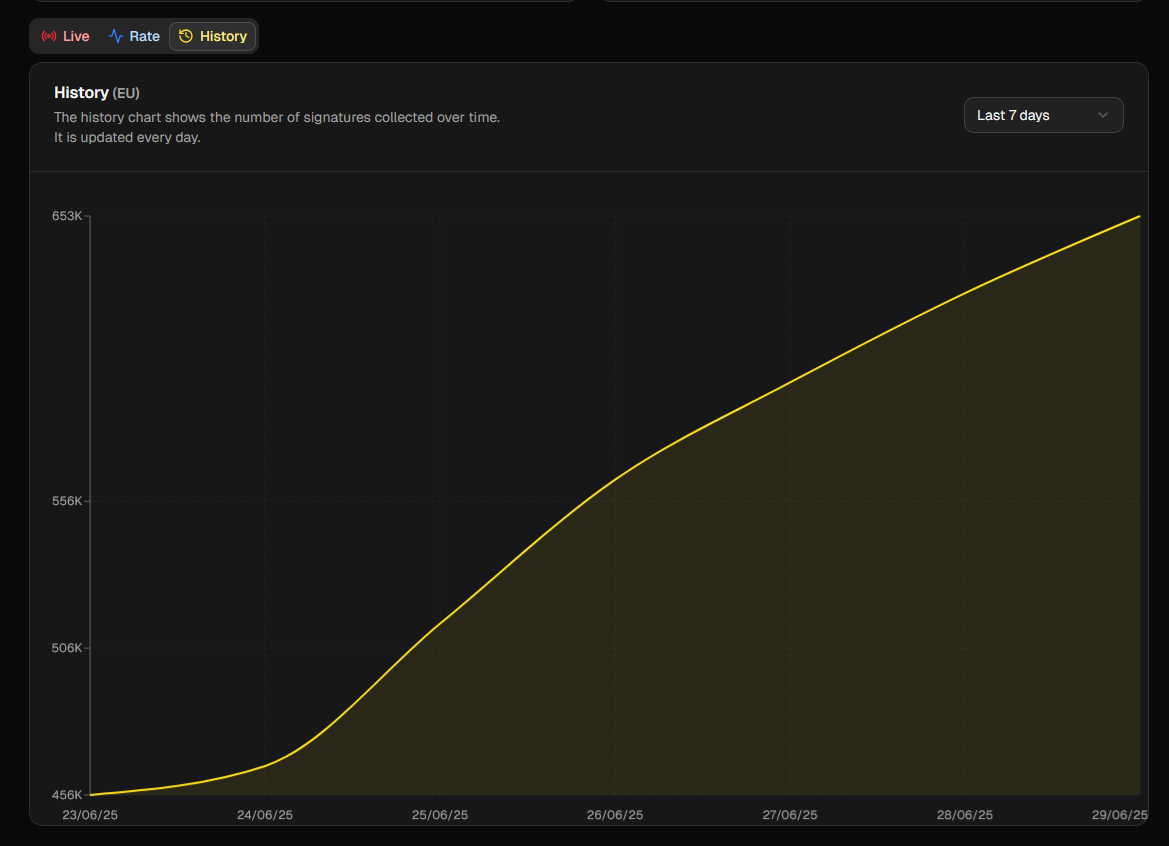1169x846 pixels.
Task: Open the Rate tab
Action: (134, 37)
